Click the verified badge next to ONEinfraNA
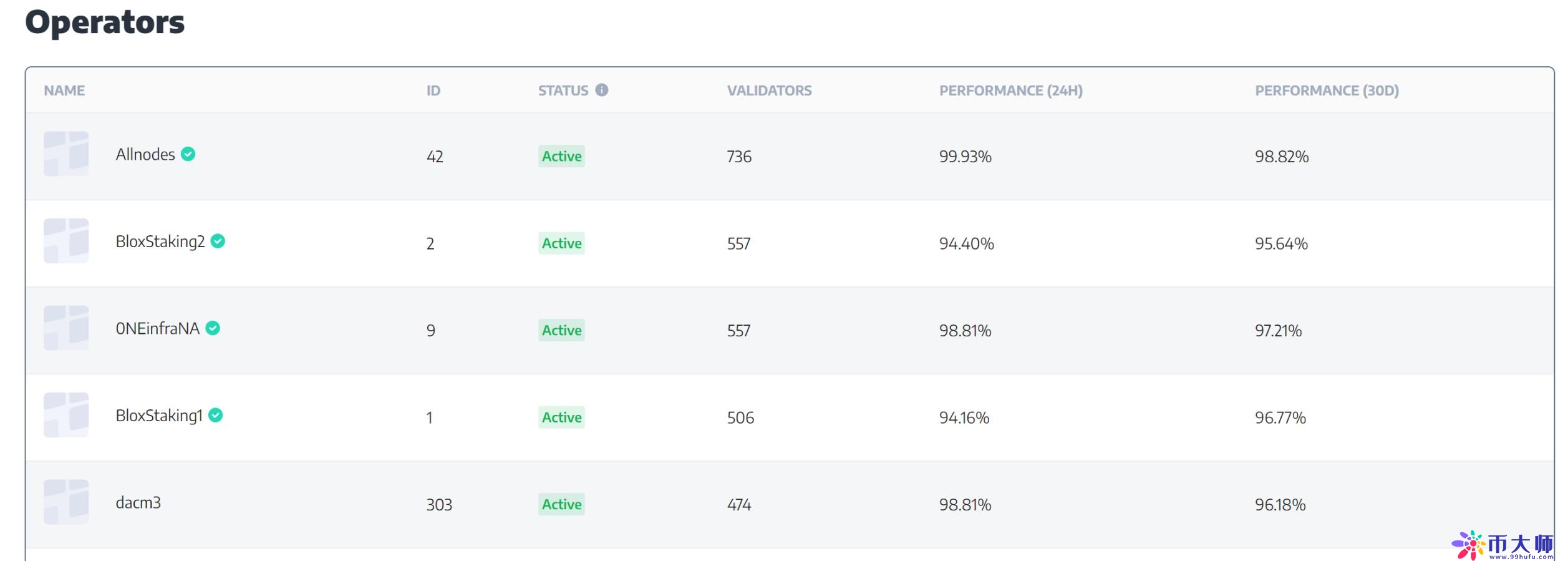Screen dimensions: 1568x561 click(213, 328)
